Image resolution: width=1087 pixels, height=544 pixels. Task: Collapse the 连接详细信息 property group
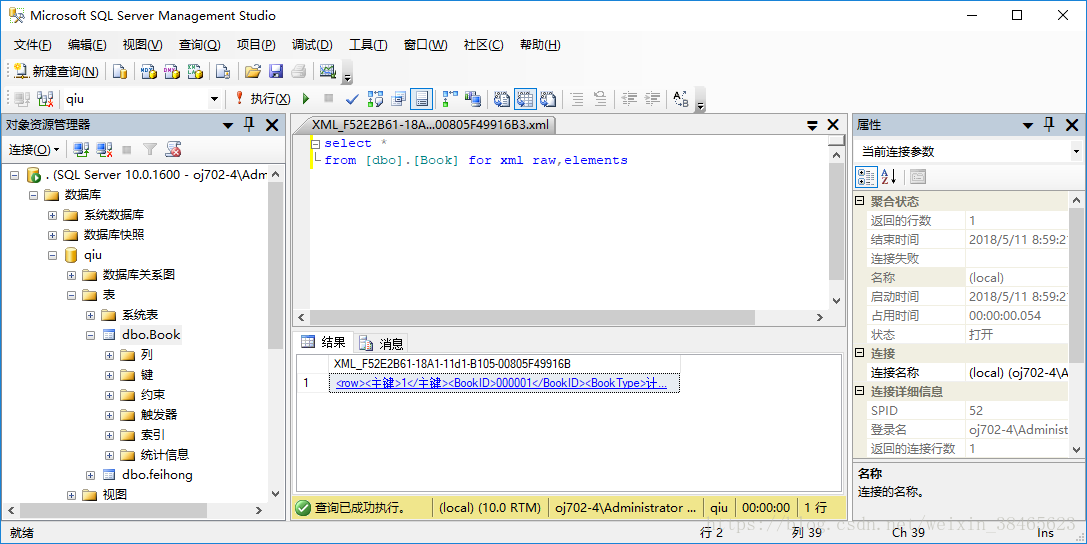860,391
